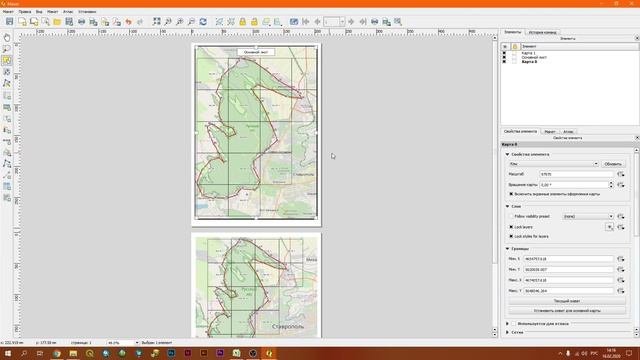Image resolution: width=640 pixels, height=360 pixels.
Task: Toggle visibility of Карта 8 item
Action: [x=504, y=62]
